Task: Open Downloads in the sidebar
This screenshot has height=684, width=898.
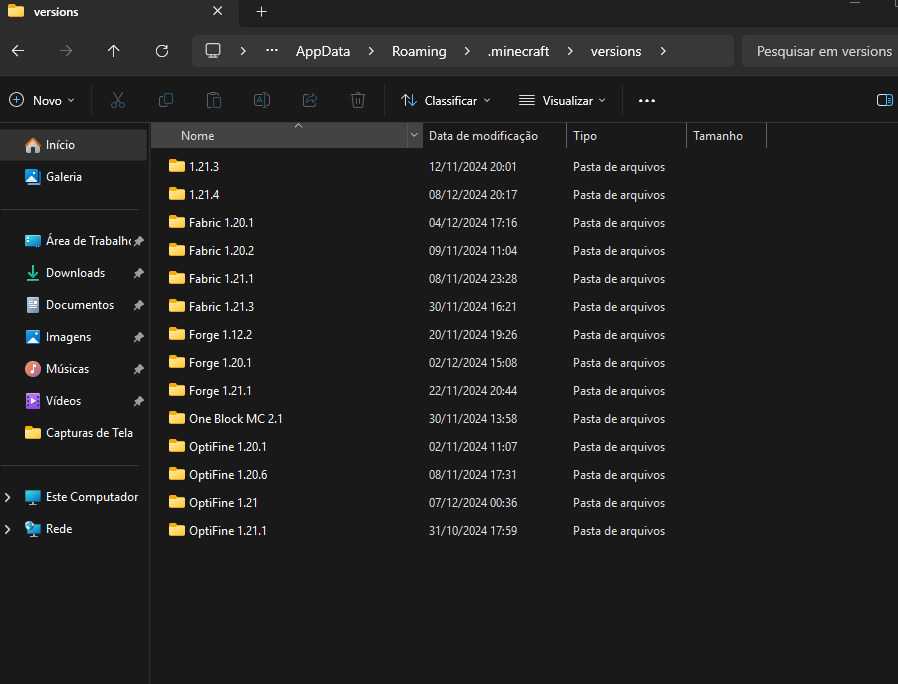Action: pos(74,273)
